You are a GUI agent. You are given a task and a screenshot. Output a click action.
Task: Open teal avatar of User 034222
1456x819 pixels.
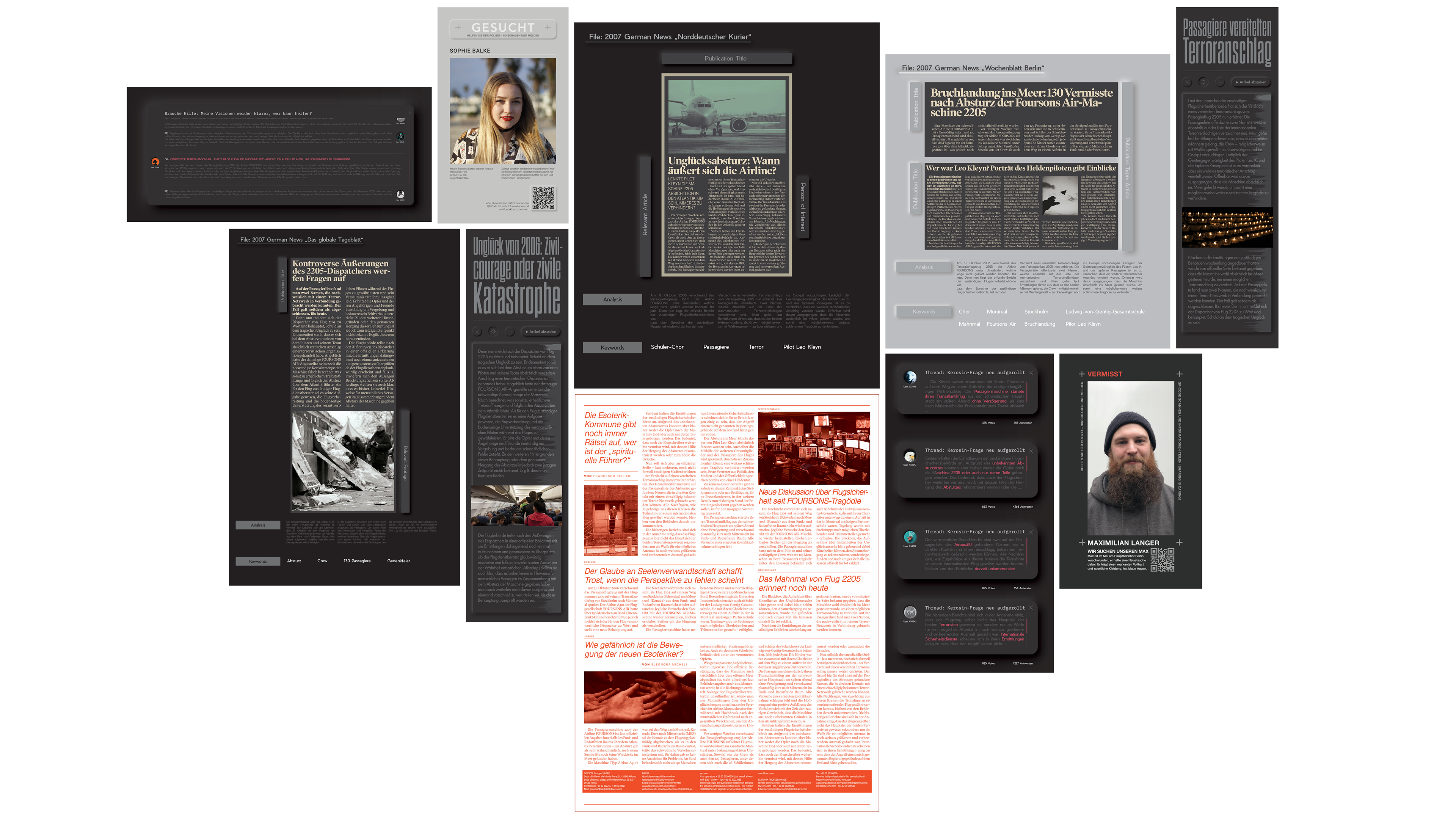coord(910,537)
